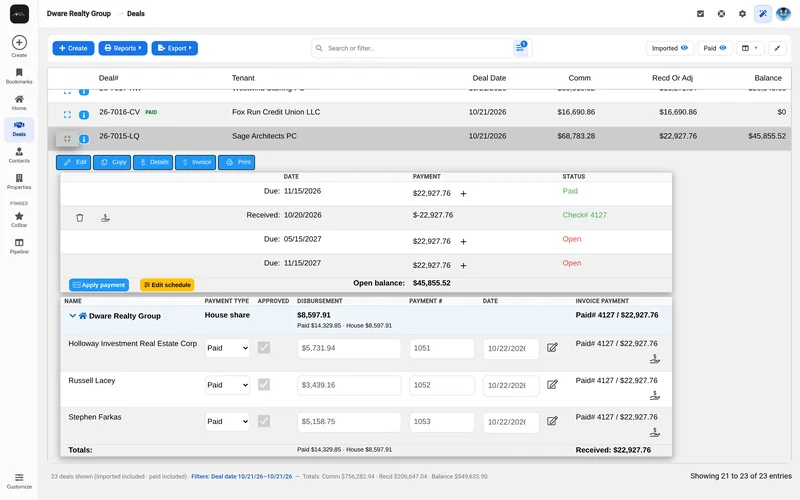This screenshot has height=500, width=800.
Task: Edit Russell Lacey payment with pencil icon
Action: 552,384
